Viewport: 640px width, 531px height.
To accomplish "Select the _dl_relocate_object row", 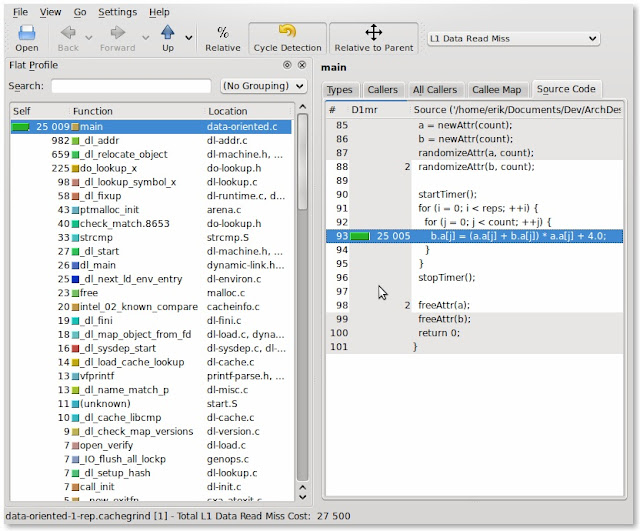I will [151, 155].
